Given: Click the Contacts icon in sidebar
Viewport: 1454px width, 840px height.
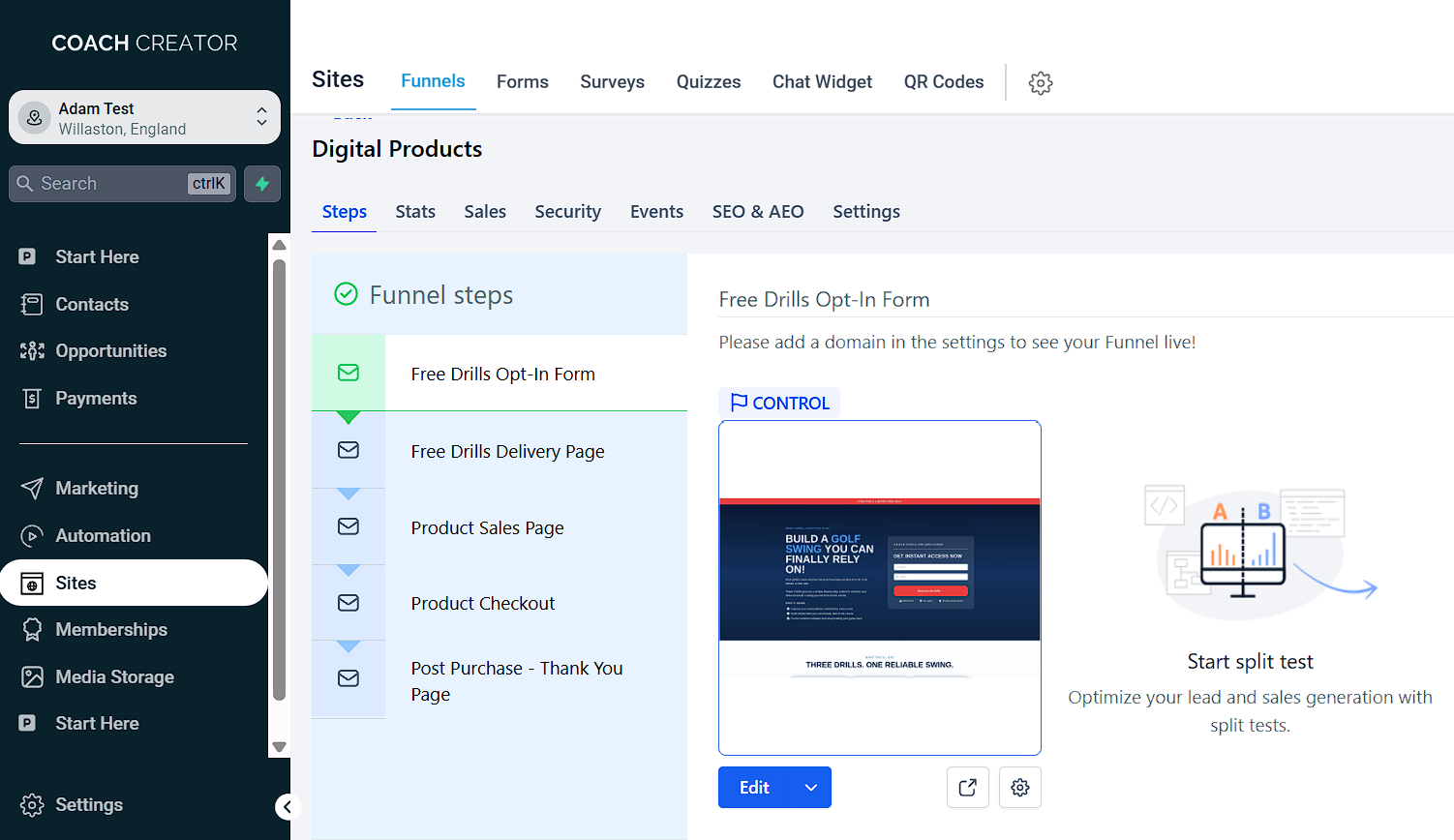Looking at the screenshot, I should pyautogui.click(x=32, y=304).
